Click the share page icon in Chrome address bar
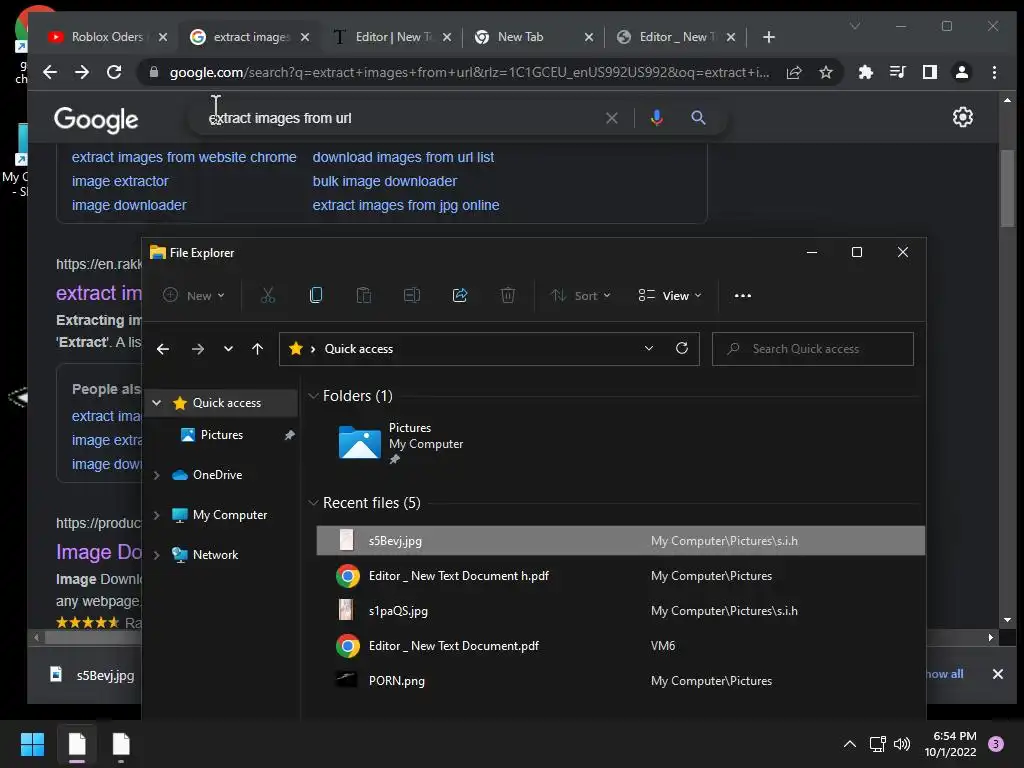Screen dimensions: 1024x768 pos(794,72)
